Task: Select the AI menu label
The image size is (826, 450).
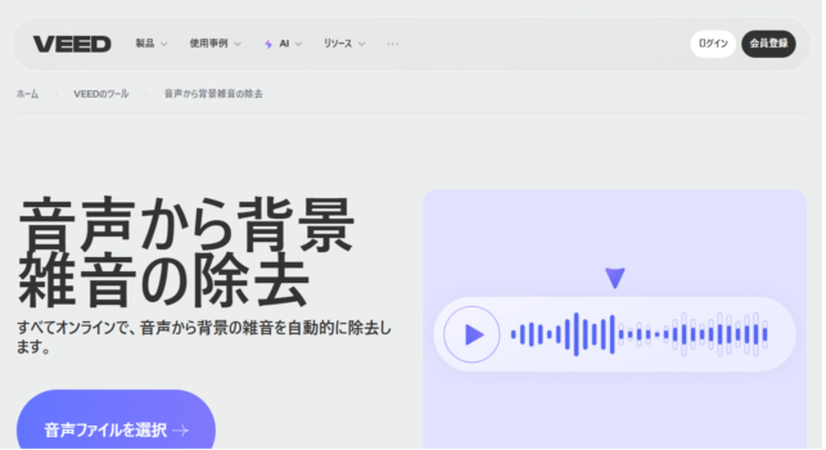Action: 284,44
